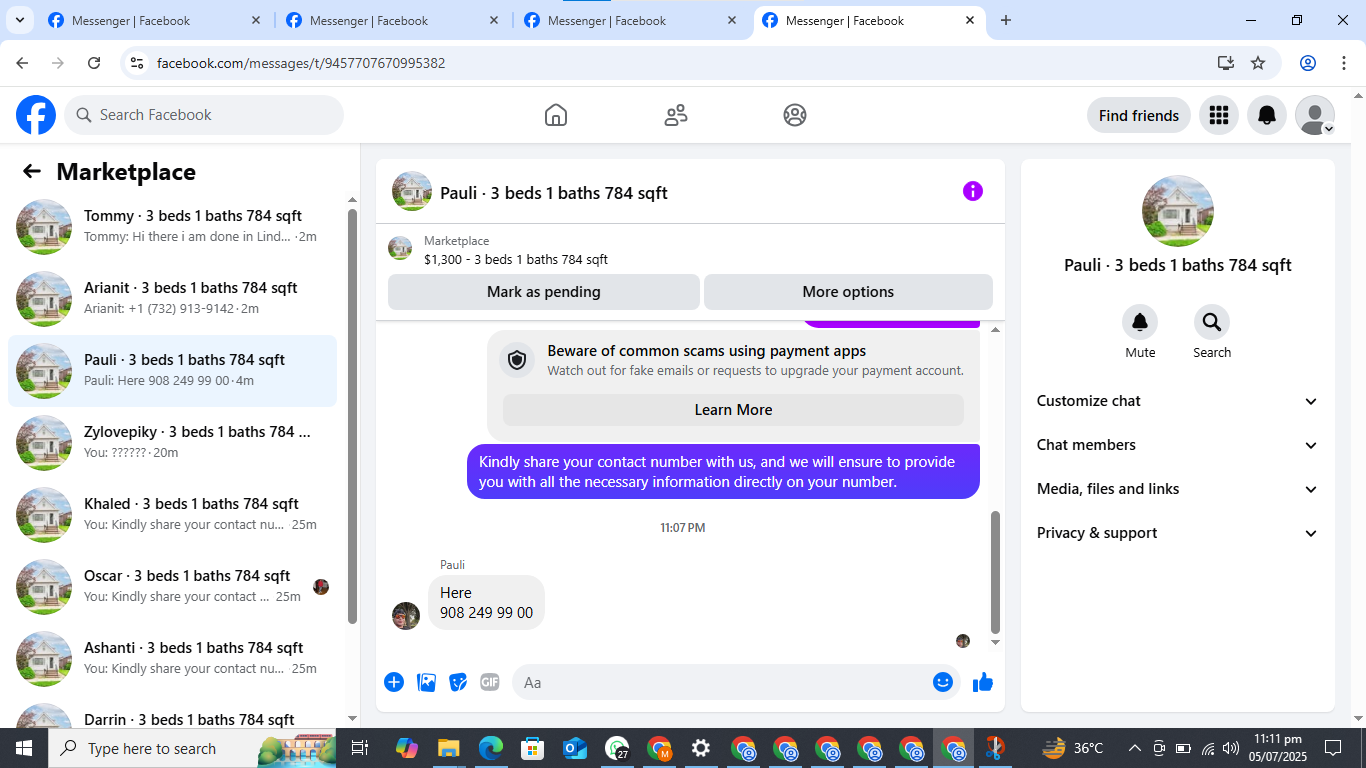Open Zylovepiky's conversation

[173, 442]
